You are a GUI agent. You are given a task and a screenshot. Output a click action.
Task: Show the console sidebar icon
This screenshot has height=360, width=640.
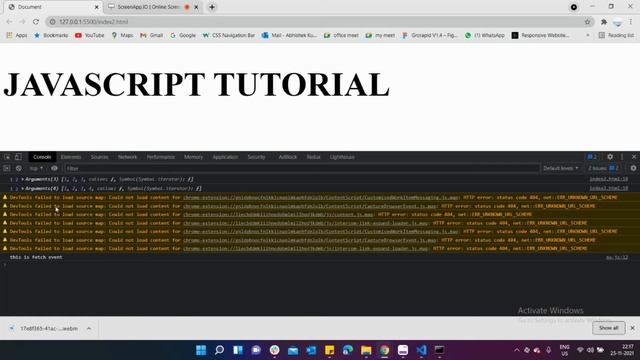point(7,168)
